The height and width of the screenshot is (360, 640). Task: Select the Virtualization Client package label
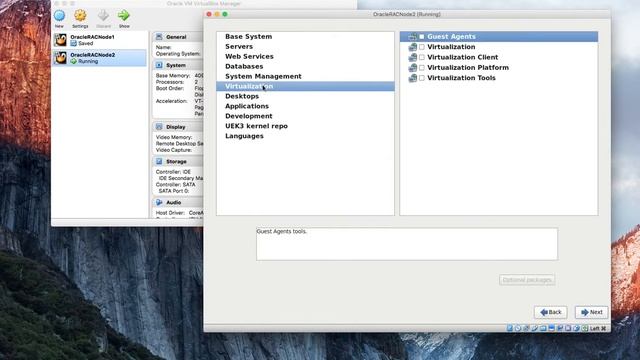[462, 57]
